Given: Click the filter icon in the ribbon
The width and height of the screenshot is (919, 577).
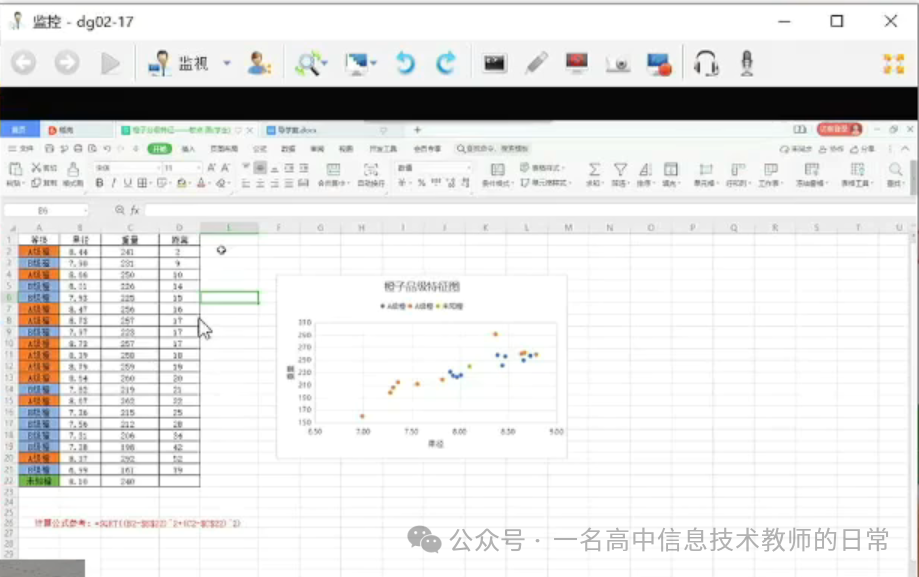Looking at the screenshot, I should click(x=621, y=170).
